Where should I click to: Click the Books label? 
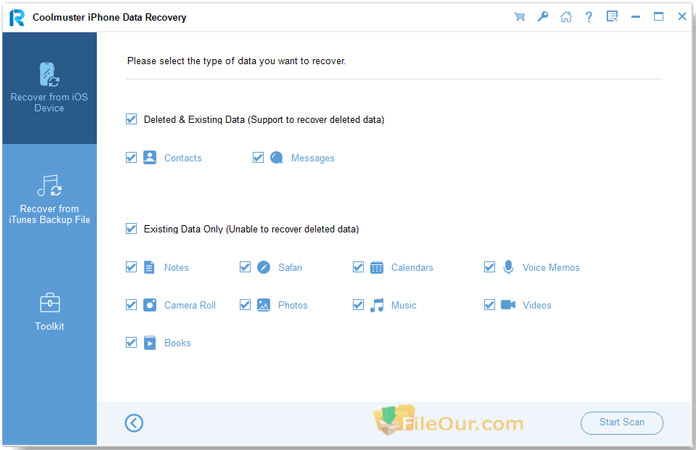pyautogui.click(x=178, y=343)
